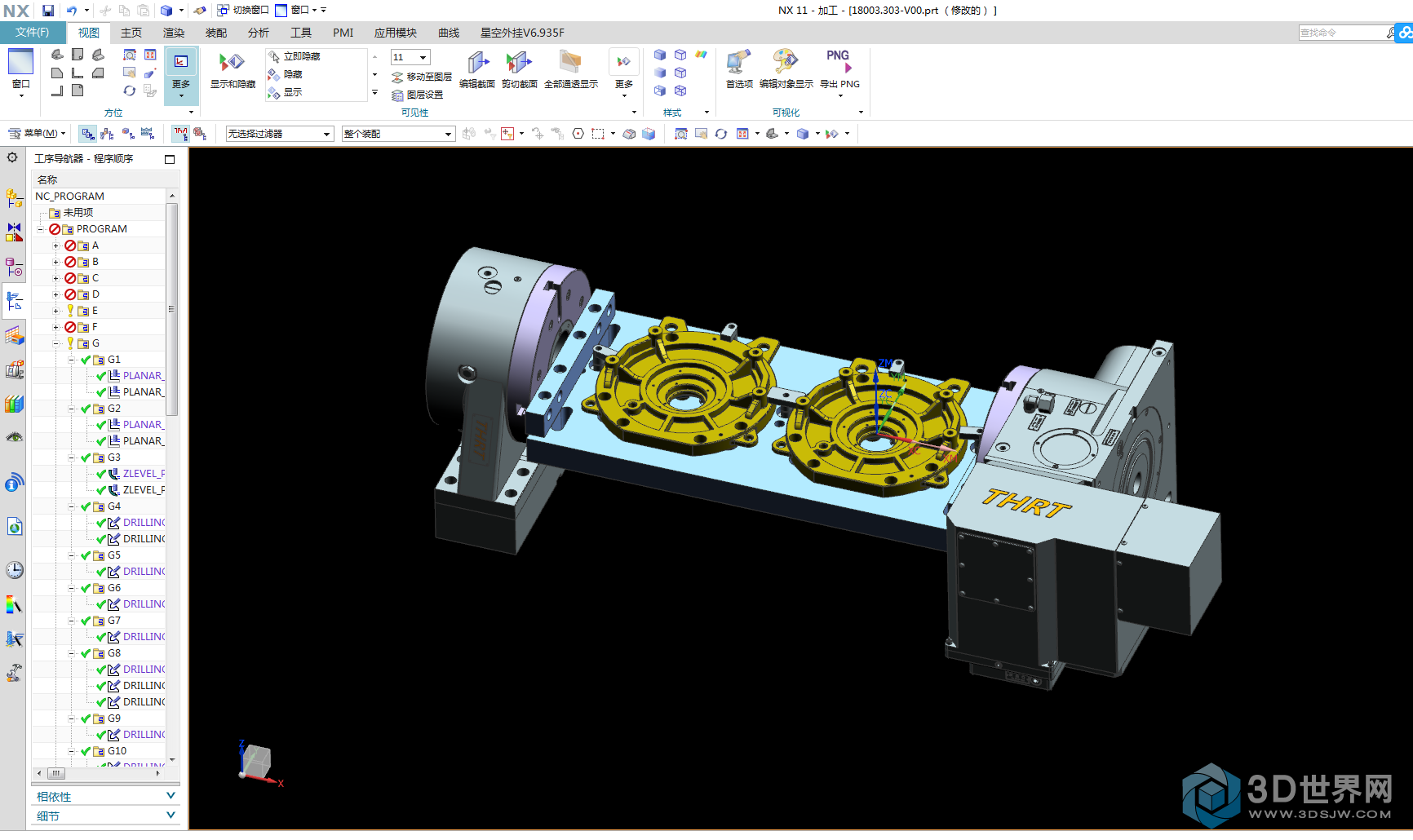Viewport: 1413px width, 840px height.
Task: Toggle Clip Section (剪切截面)
Action: (519, 70)
